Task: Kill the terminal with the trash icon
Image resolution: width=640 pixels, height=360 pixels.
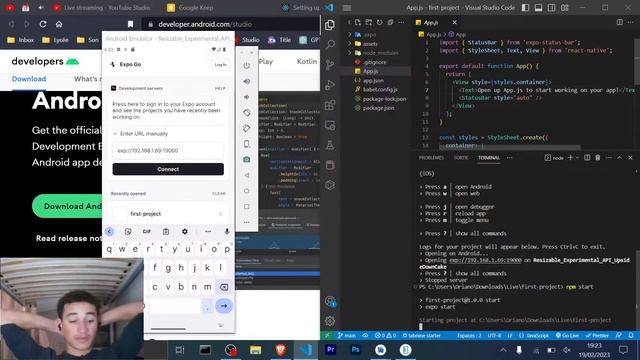Action: tap(598, 158)
